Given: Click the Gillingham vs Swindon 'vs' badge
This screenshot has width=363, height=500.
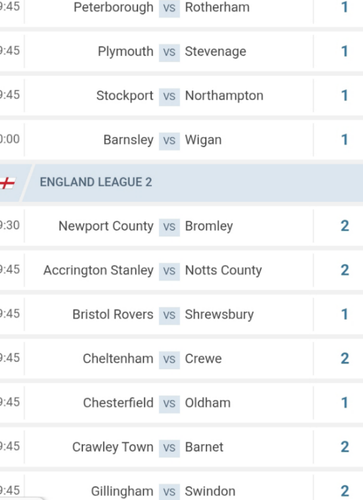Looking at the screenshot, I should tap(169, 491).
